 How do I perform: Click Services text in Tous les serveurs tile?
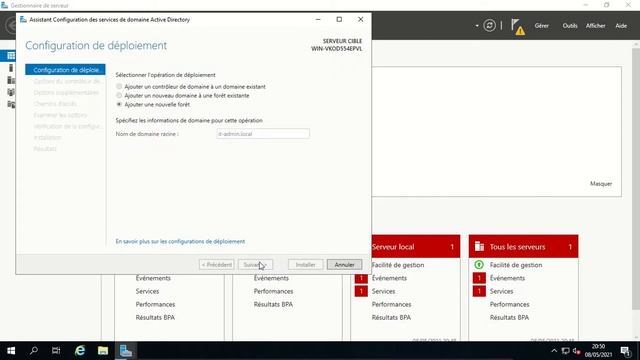[x=501, y=291]
